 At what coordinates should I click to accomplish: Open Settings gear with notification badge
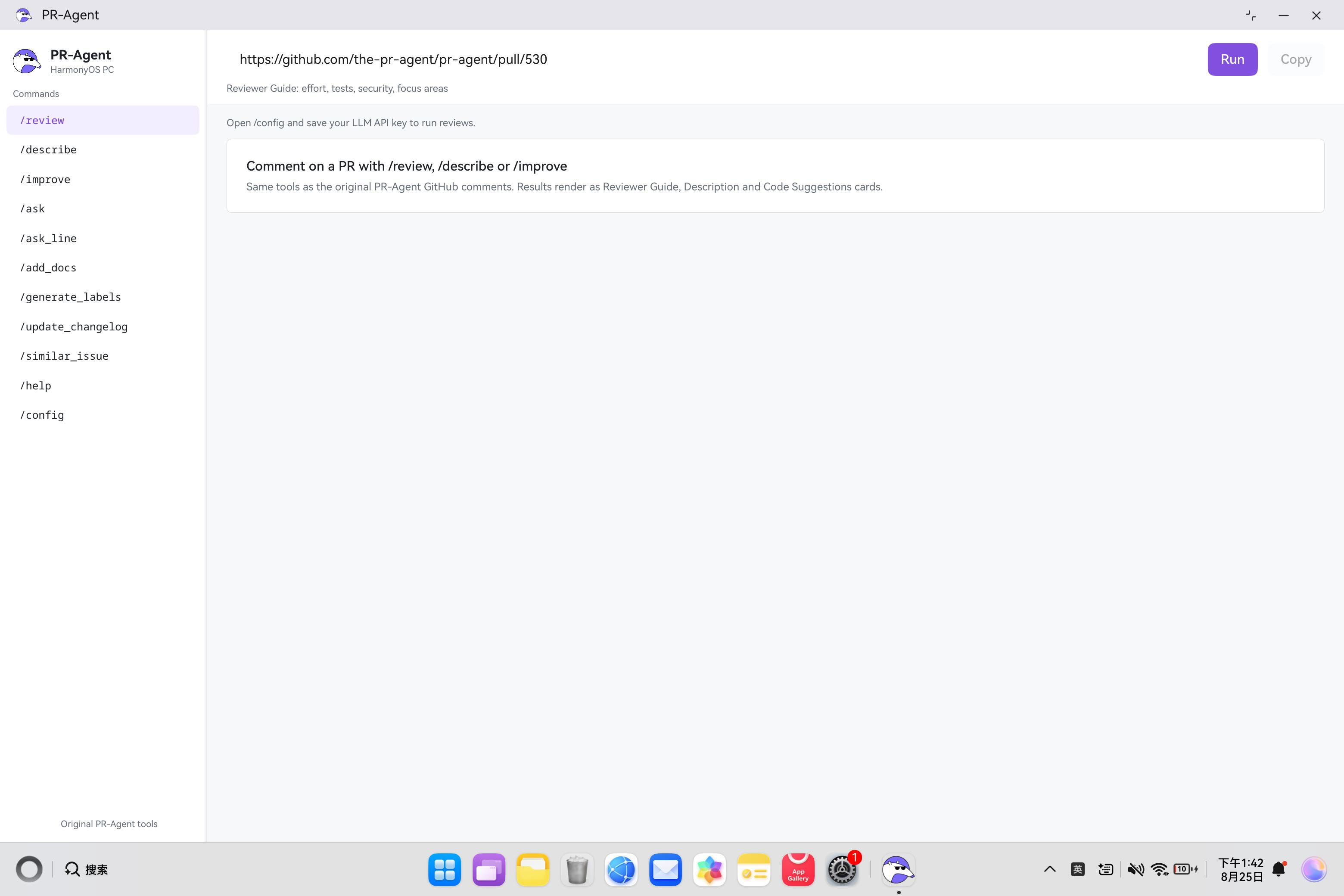[x=842, y=870]
